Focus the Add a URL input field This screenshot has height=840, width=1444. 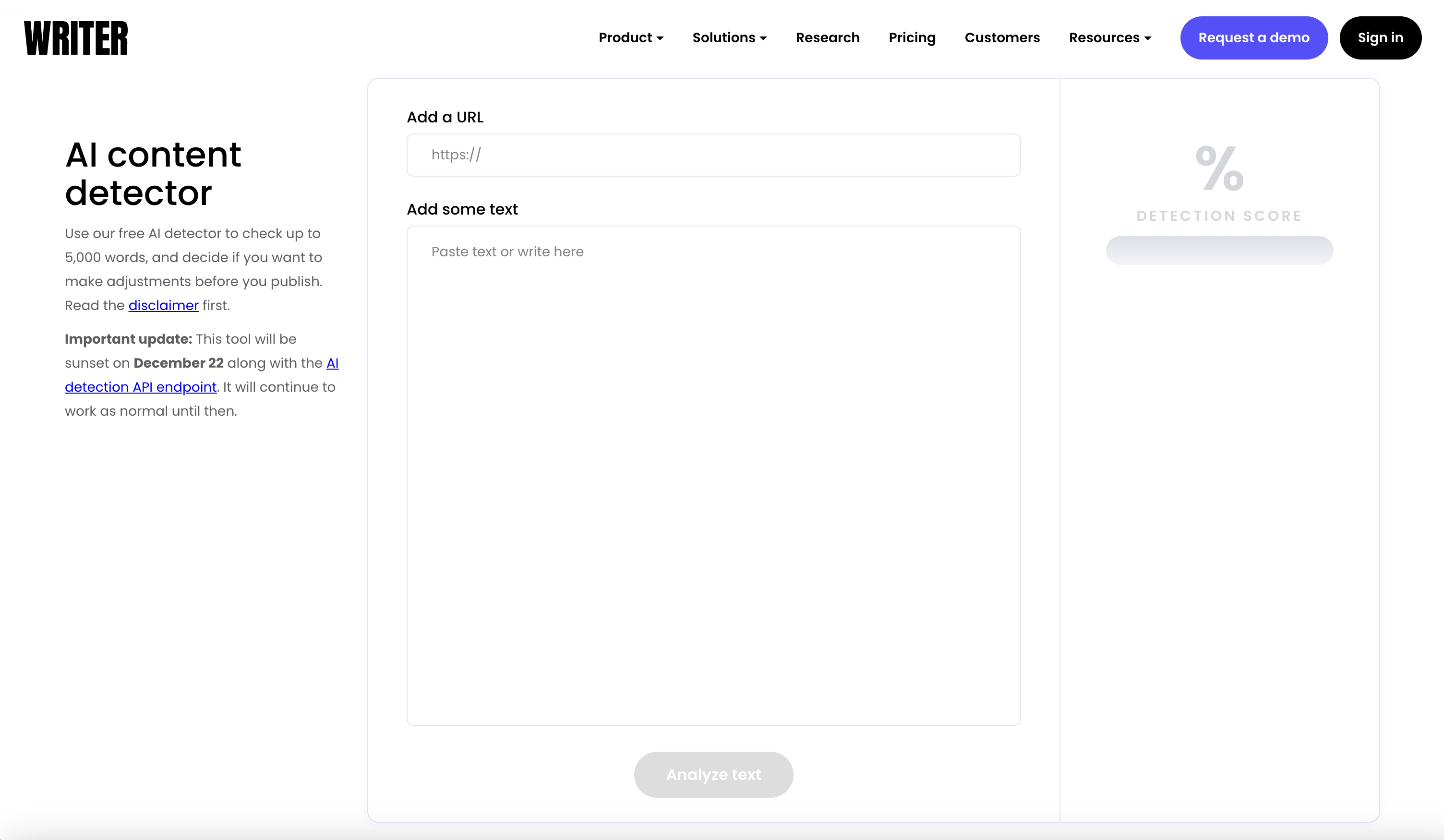(713, 155)
